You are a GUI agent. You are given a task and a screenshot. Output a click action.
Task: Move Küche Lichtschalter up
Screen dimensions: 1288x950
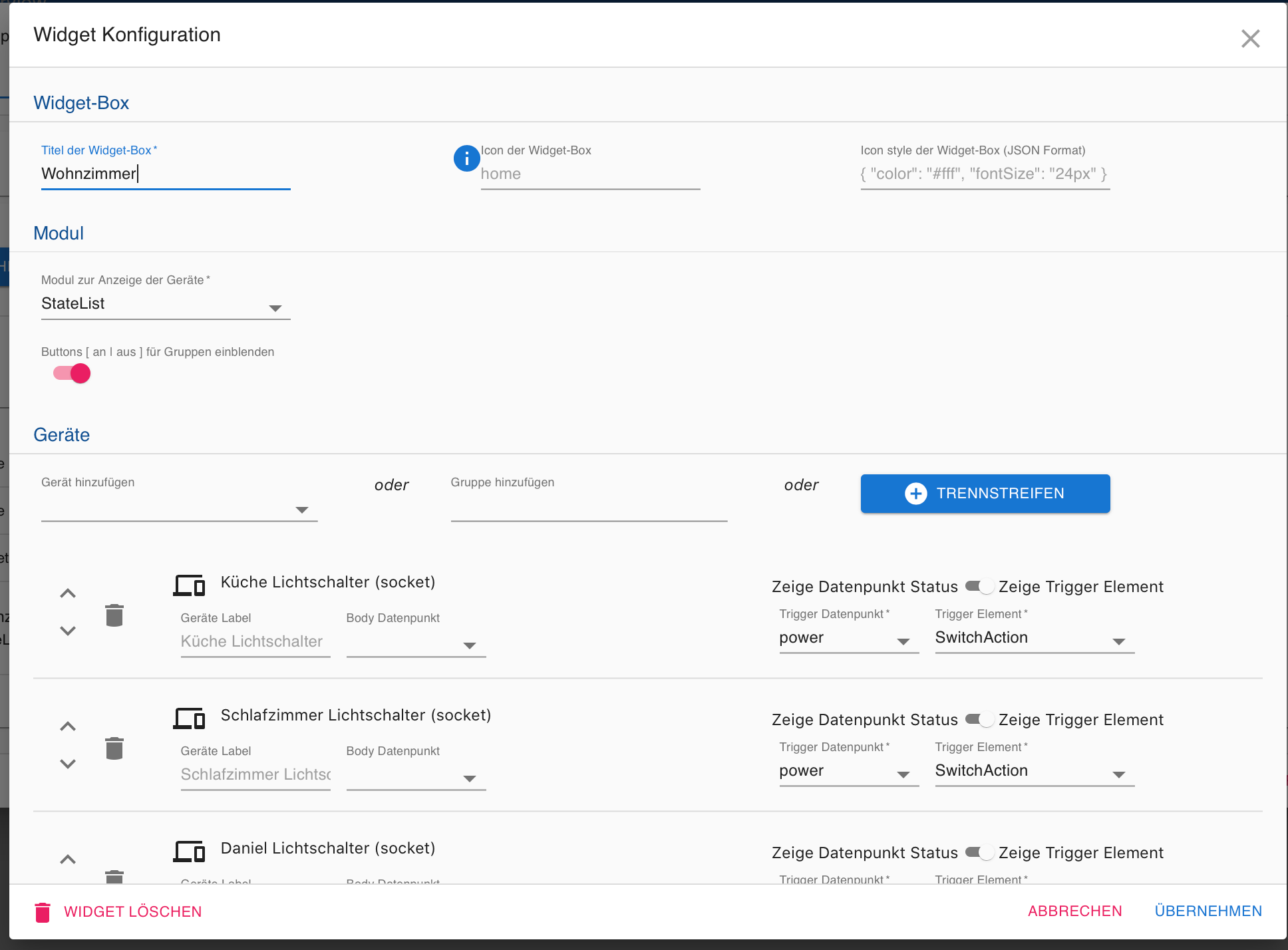click(68, 593)
